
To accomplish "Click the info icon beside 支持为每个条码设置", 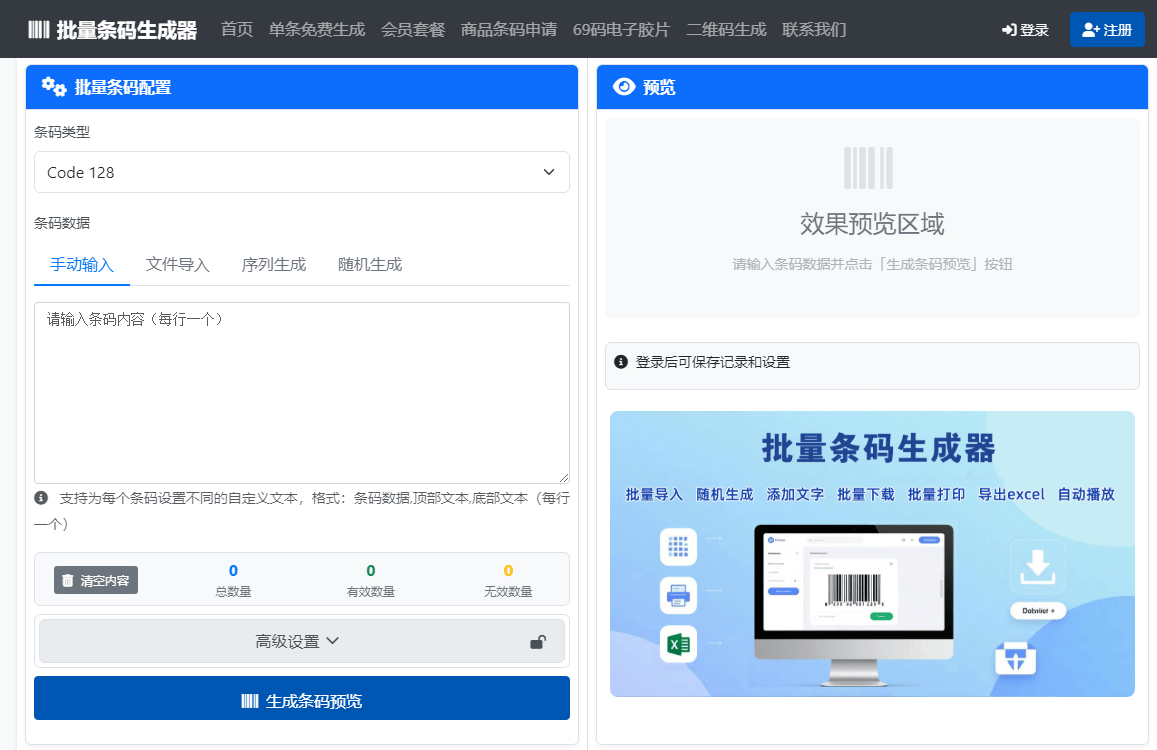I will coord(41,498).
